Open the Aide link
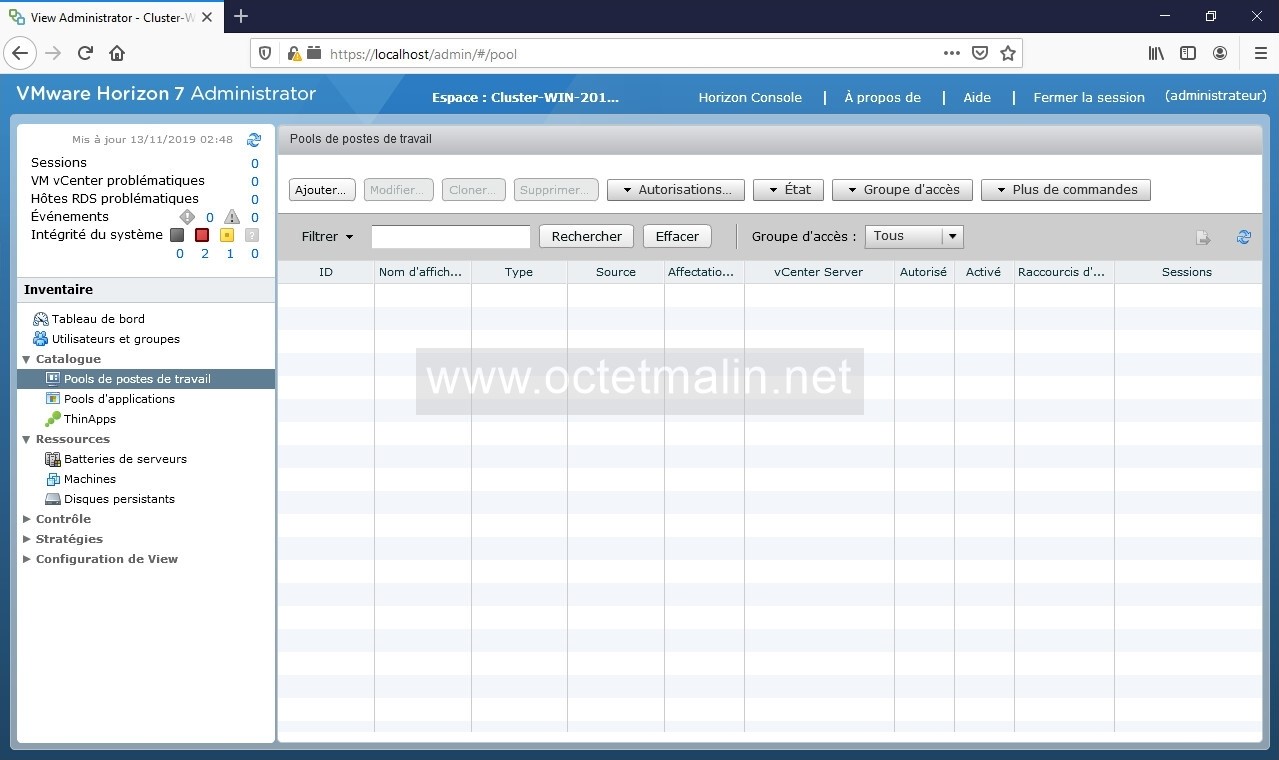 pyautogui.click(x=977, y=97)
